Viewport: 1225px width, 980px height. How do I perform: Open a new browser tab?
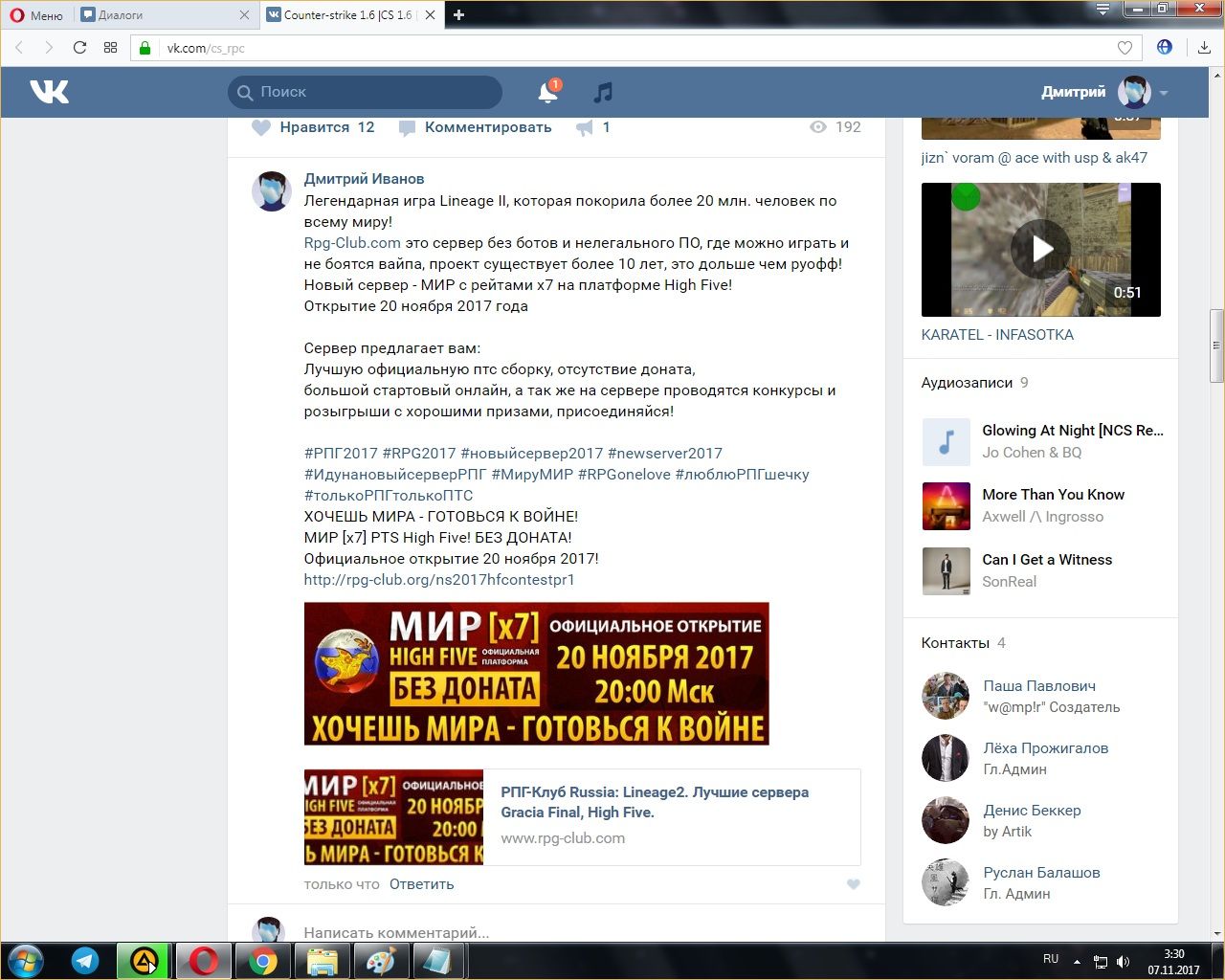[x=459, y=15]
